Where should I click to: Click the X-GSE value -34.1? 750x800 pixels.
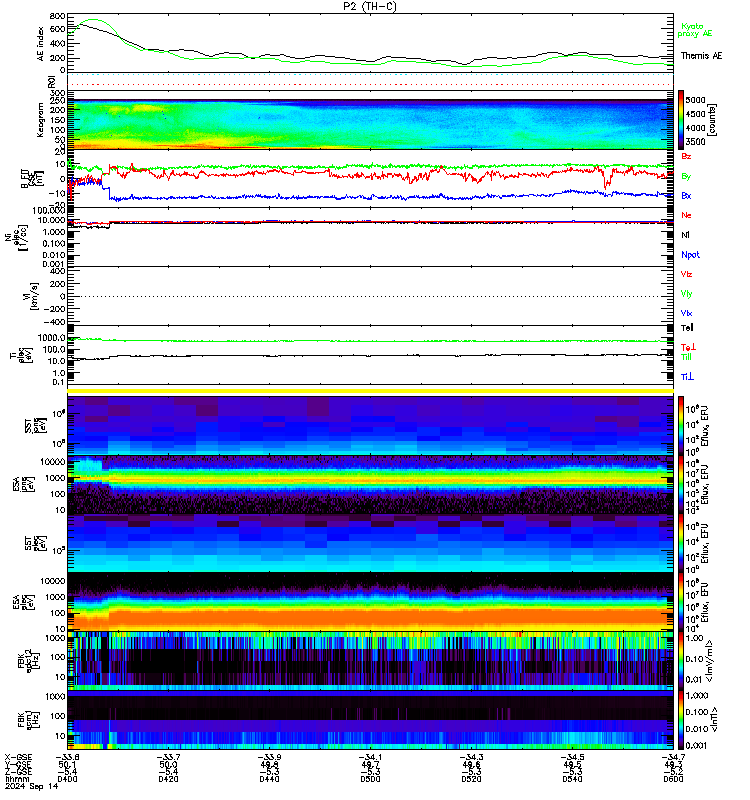[370, 757]
